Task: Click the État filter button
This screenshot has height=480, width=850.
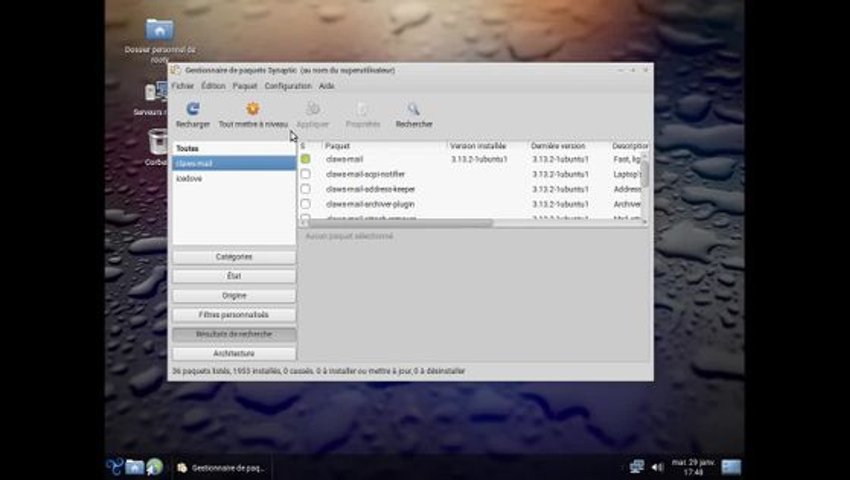Action: [x=234, y=276]
